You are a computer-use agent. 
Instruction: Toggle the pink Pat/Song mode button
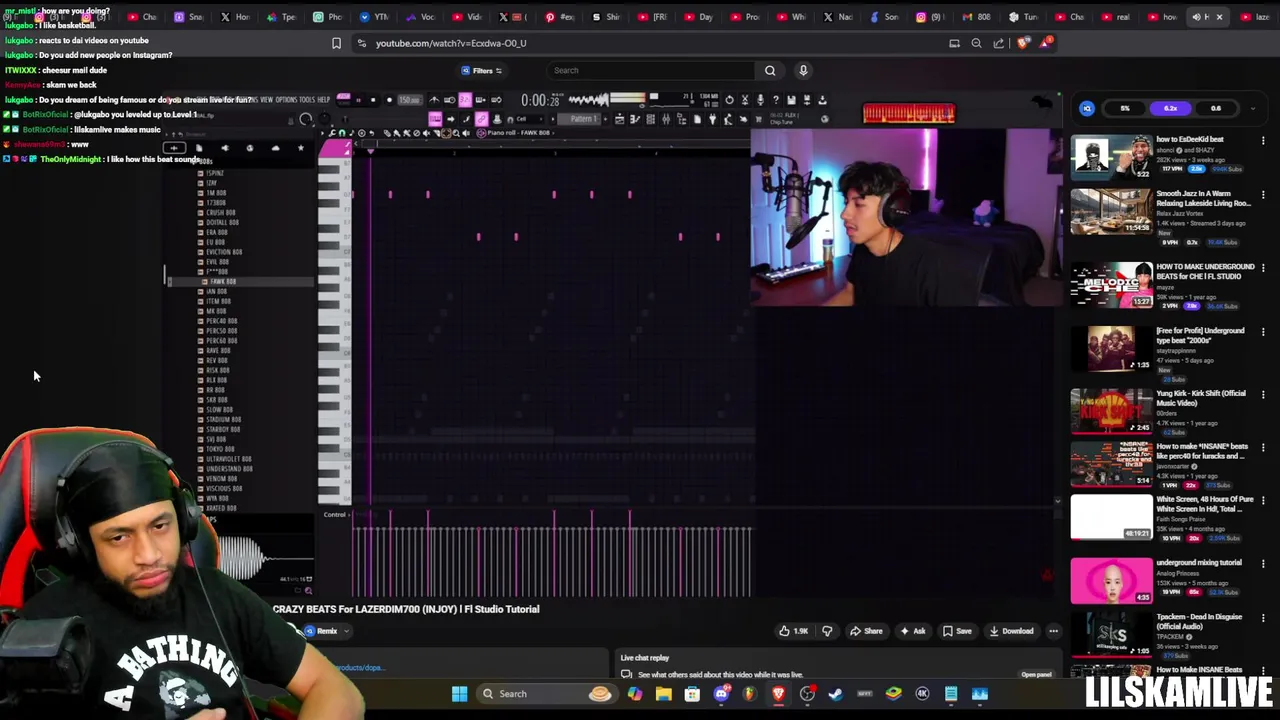(343, 98)
